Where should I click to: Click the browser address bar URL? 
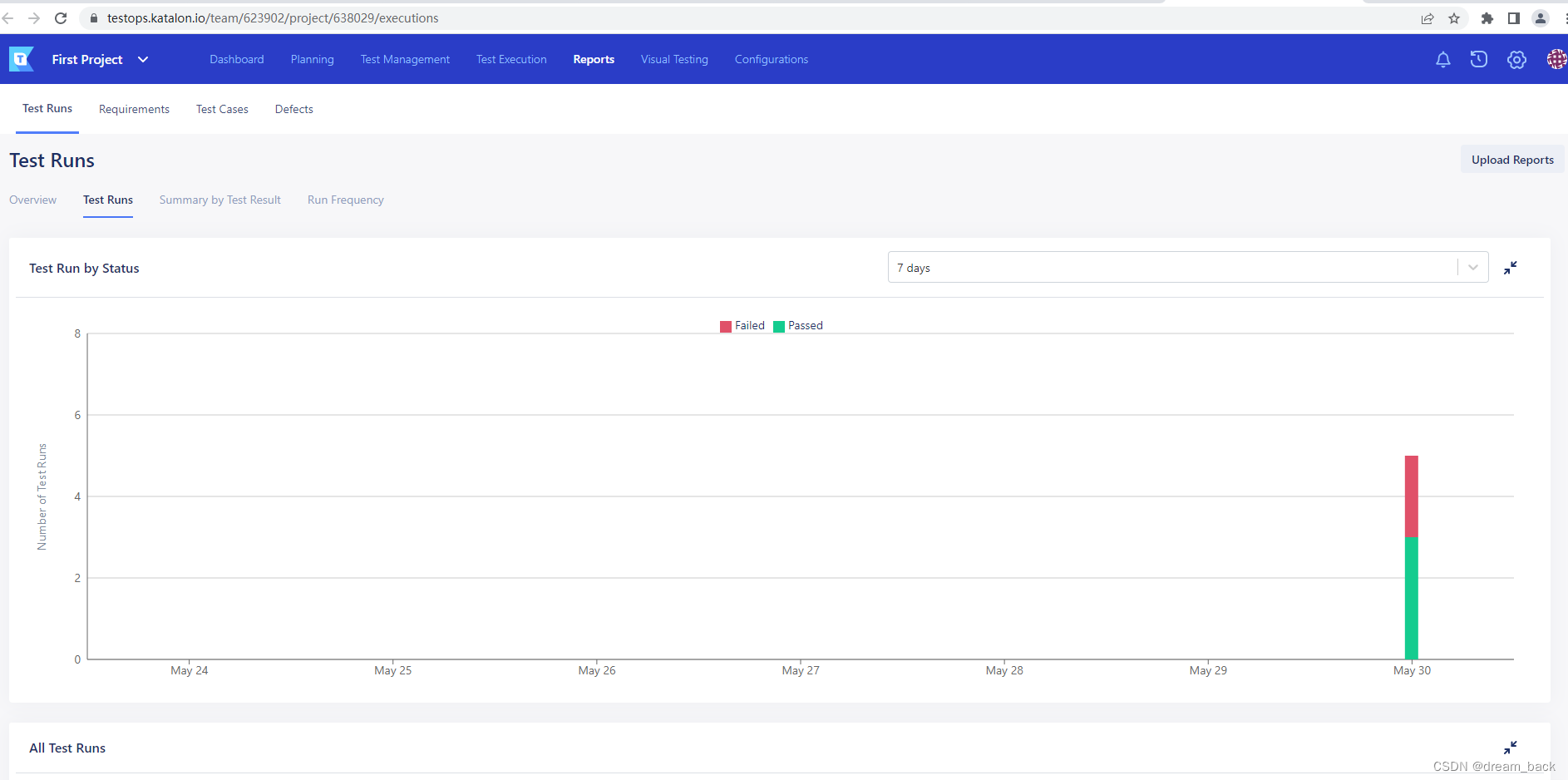click(x=273, y=18)
